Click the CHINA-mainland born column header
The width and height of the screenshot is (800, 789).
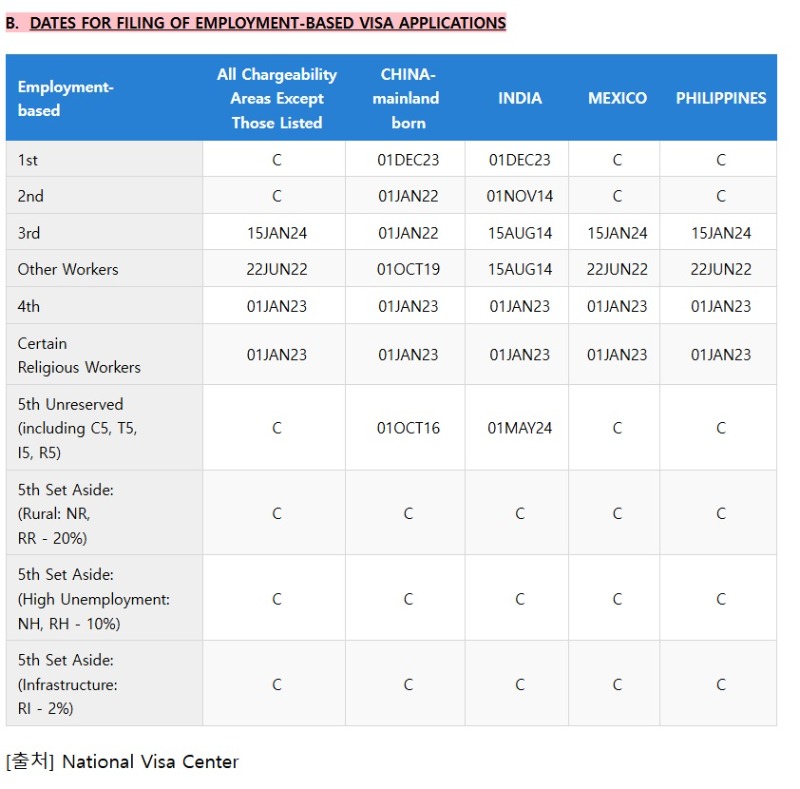coord(408,98)
